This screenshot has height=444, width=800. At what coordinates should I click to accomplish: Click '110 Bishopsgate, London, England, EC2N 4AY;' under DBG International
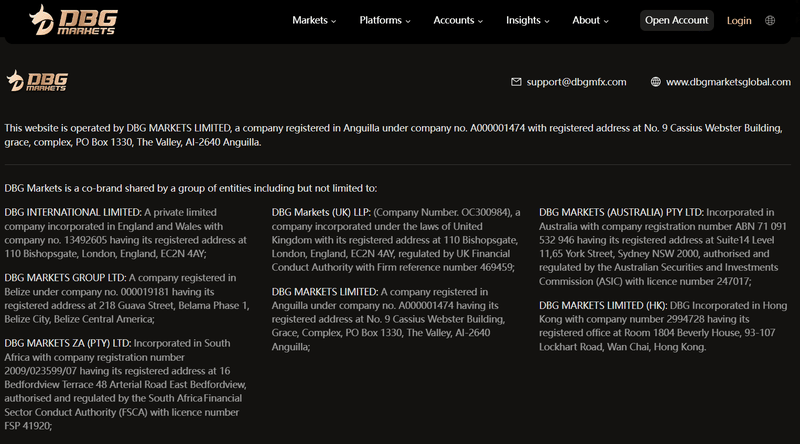(x=106, y=254)
